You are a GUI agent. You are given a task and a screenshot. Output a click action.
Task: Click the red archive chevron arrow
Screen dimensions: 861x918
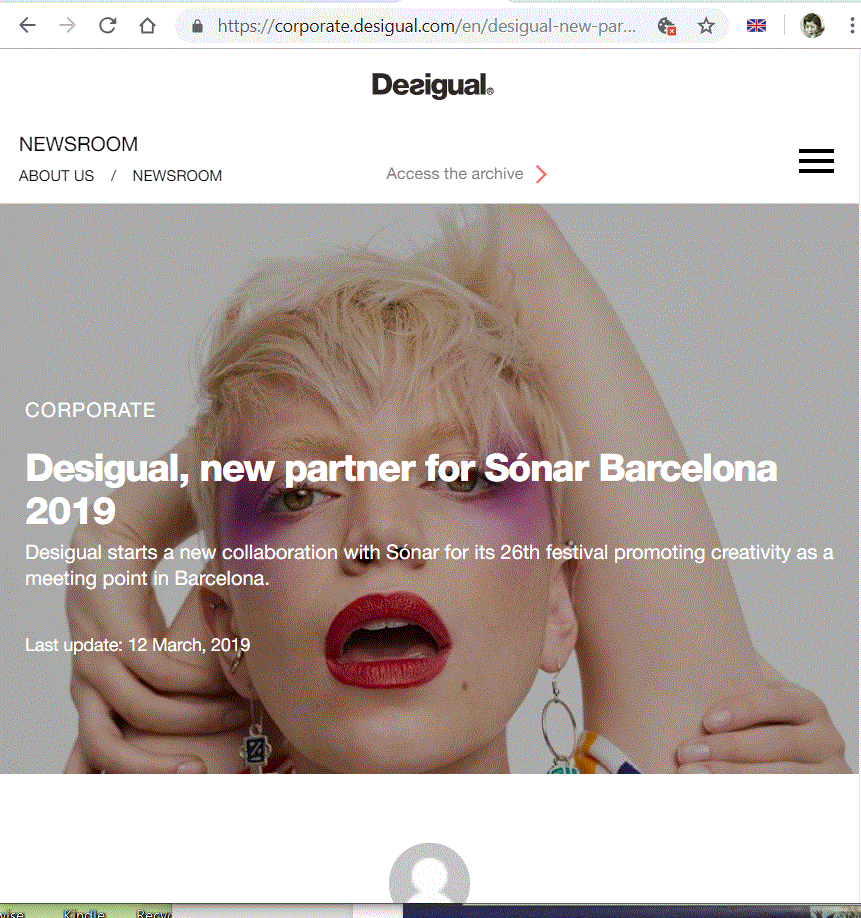click(541, 174)
